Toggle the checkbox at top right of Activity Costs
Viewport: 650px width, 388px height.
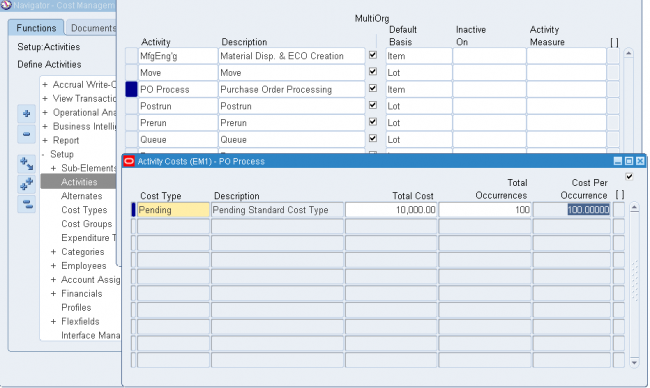(629, 176)
